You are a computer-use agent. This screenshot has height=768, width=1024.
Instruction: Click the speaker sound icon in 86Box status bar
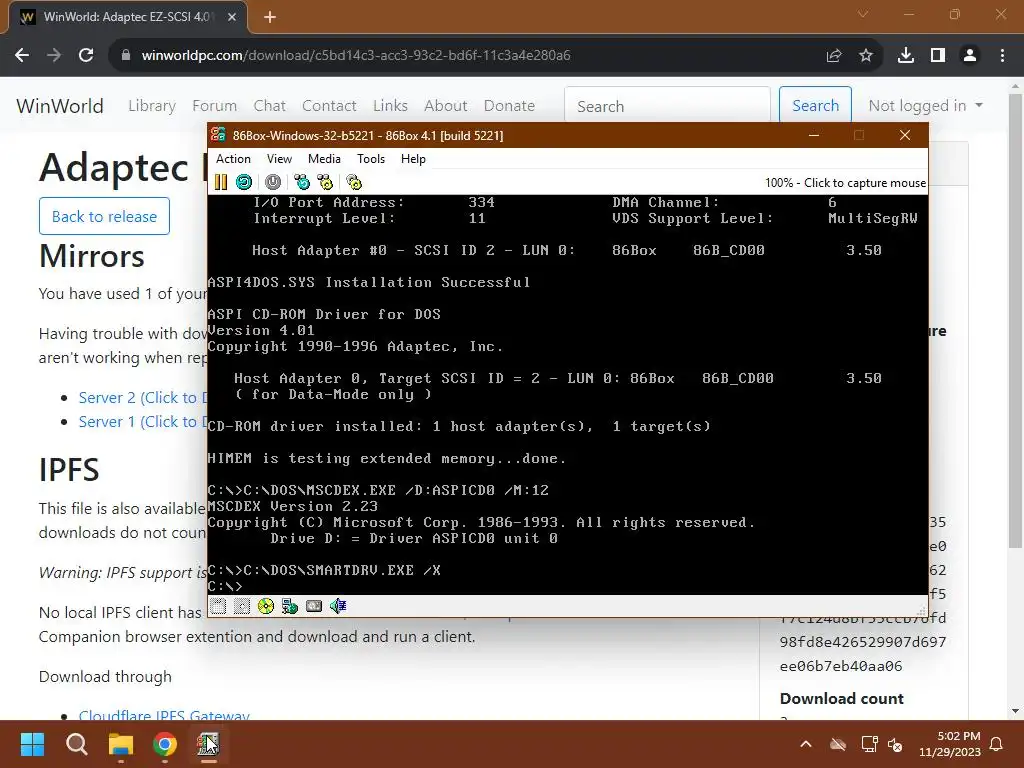[x=338, y=606]
